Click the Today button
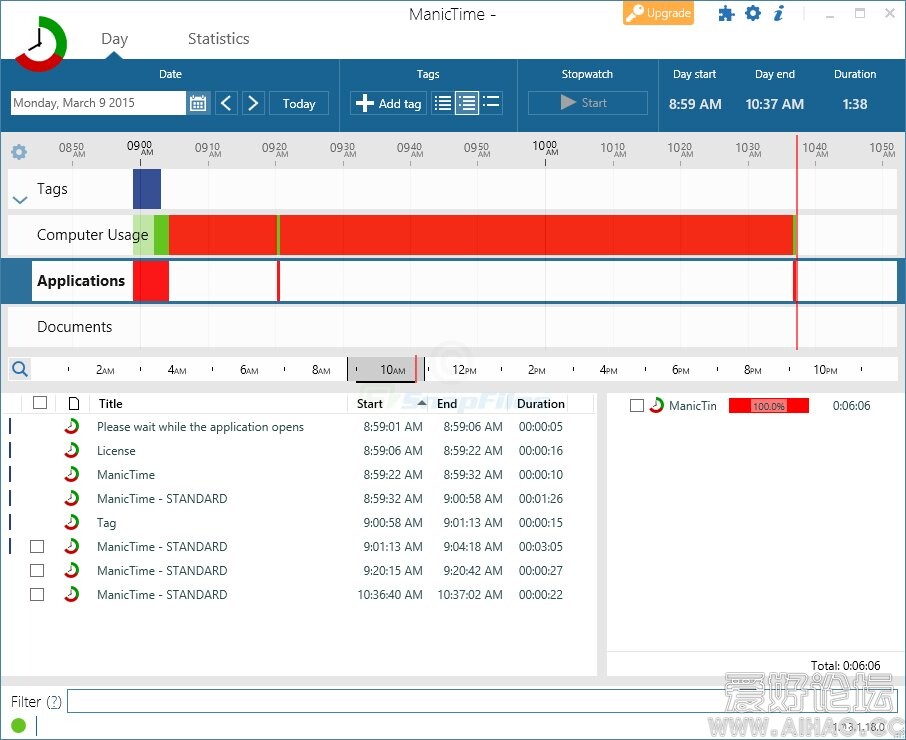Viewport: 906px width, 740px height. (x=299, y=103)
